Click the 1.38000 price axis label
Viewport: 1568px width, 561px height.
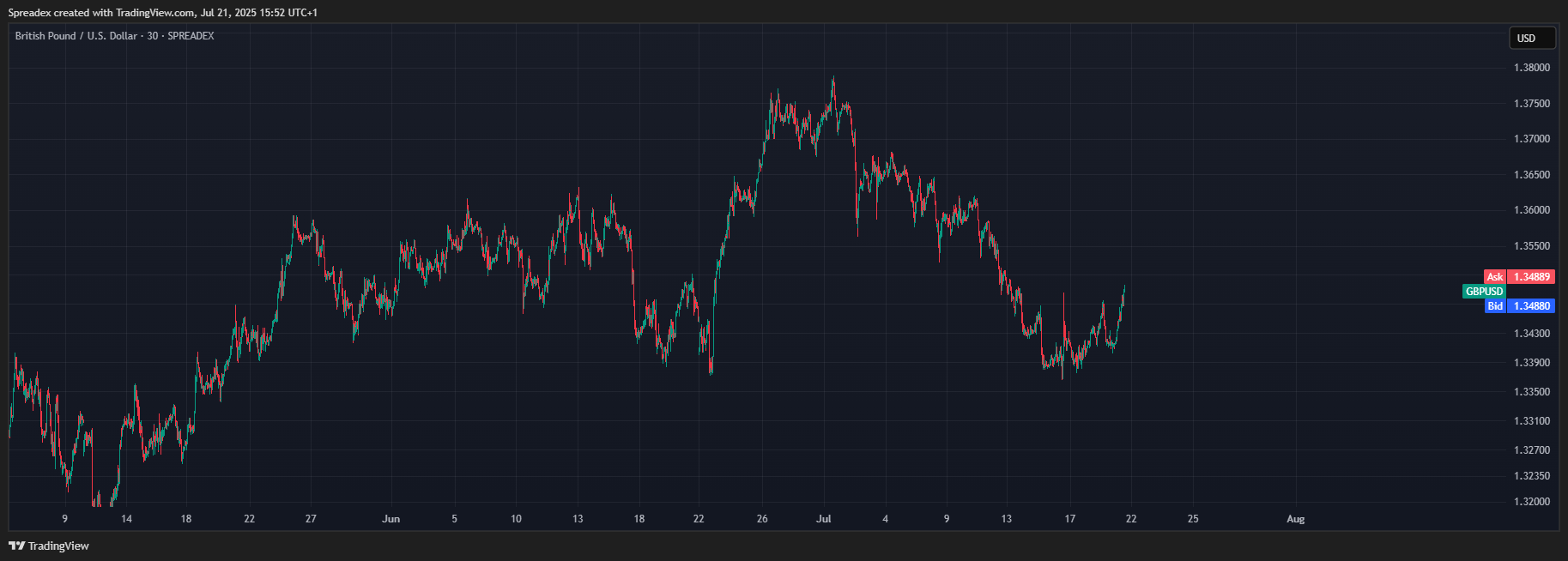pyautogui.click(x=1532, y=68)
